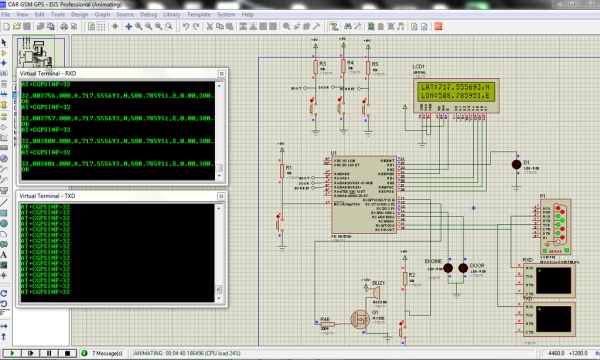Pause the running animation
The width and height of the screenshot is (600, 360).
click(x=49, y=353)
